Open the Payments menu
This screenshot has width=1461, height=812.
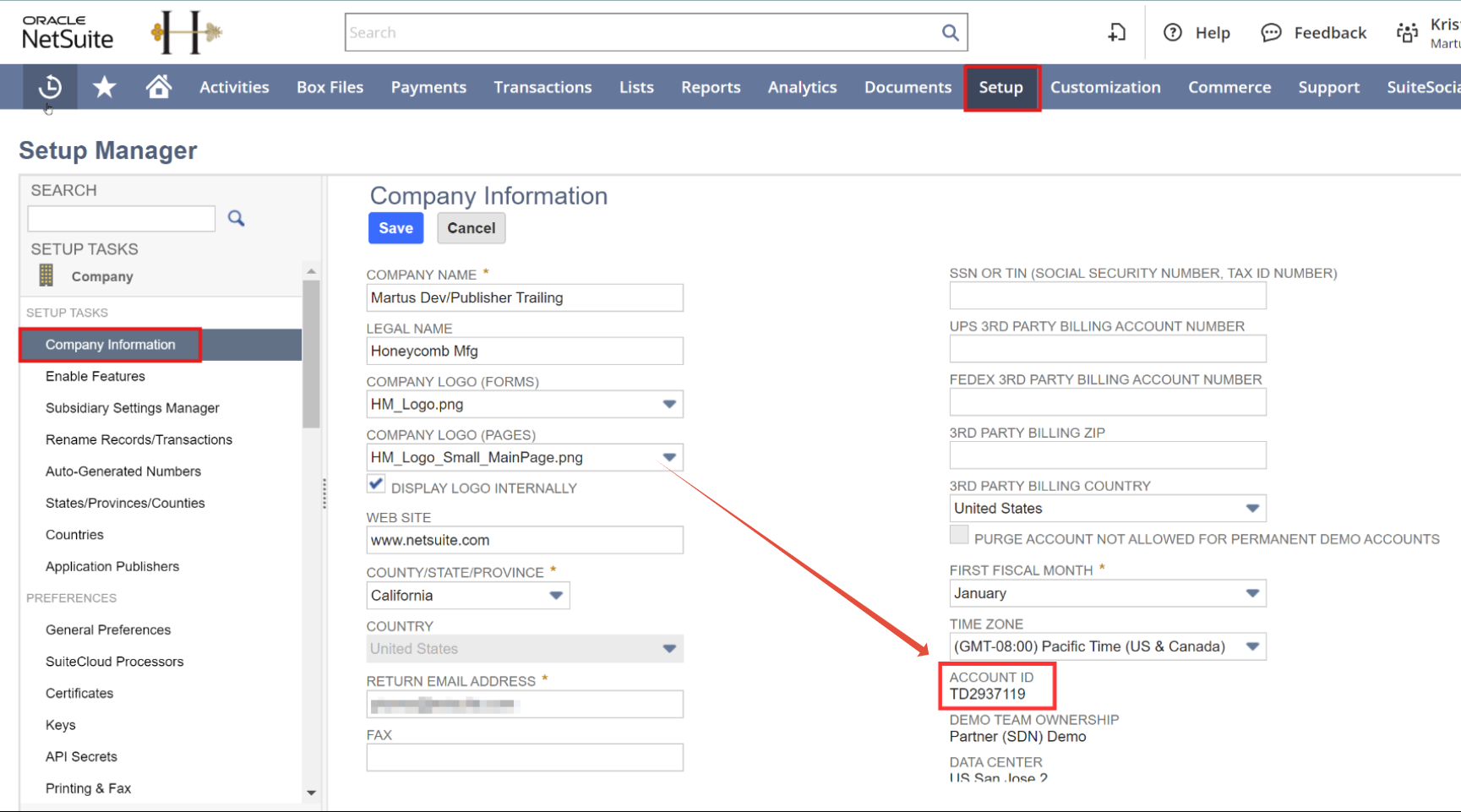(x=428, y=87)
